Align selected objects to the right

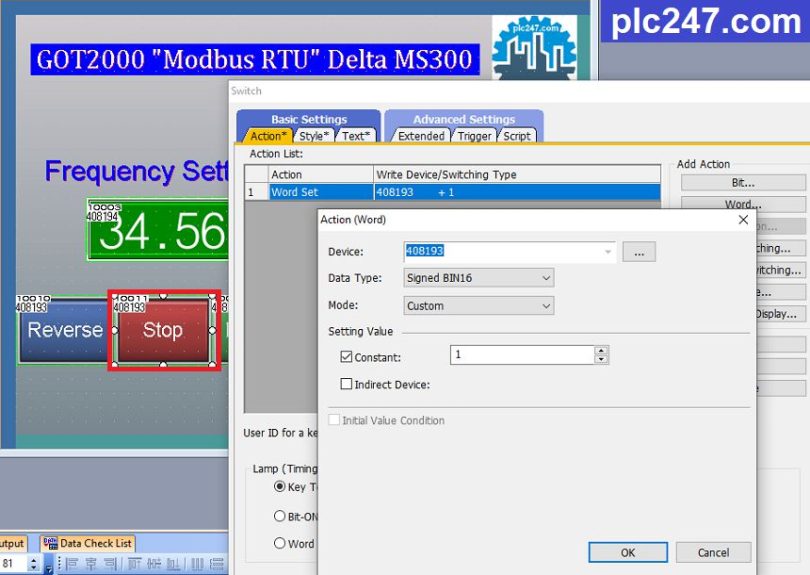tap(111, 564)
